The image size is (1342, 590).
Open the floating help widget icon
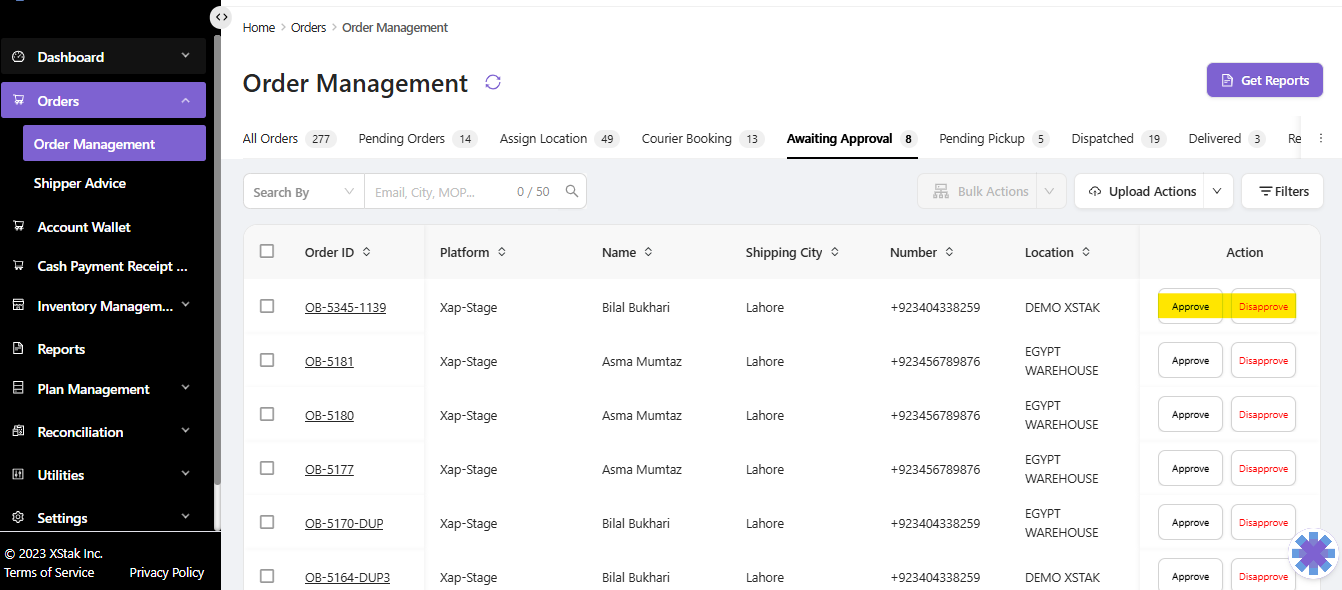[1313, 553]
